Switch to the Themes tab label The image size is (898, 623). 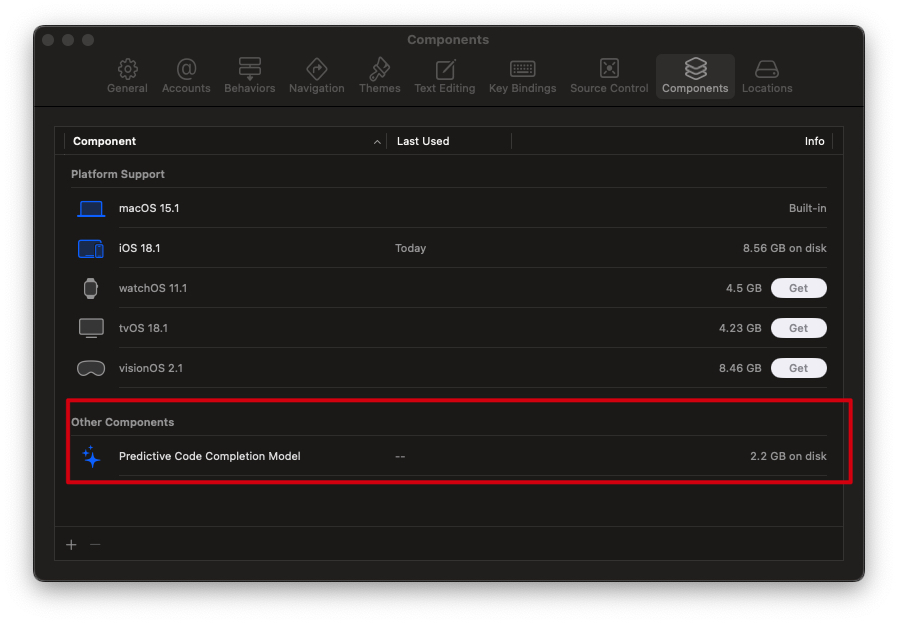click(380, 88)
